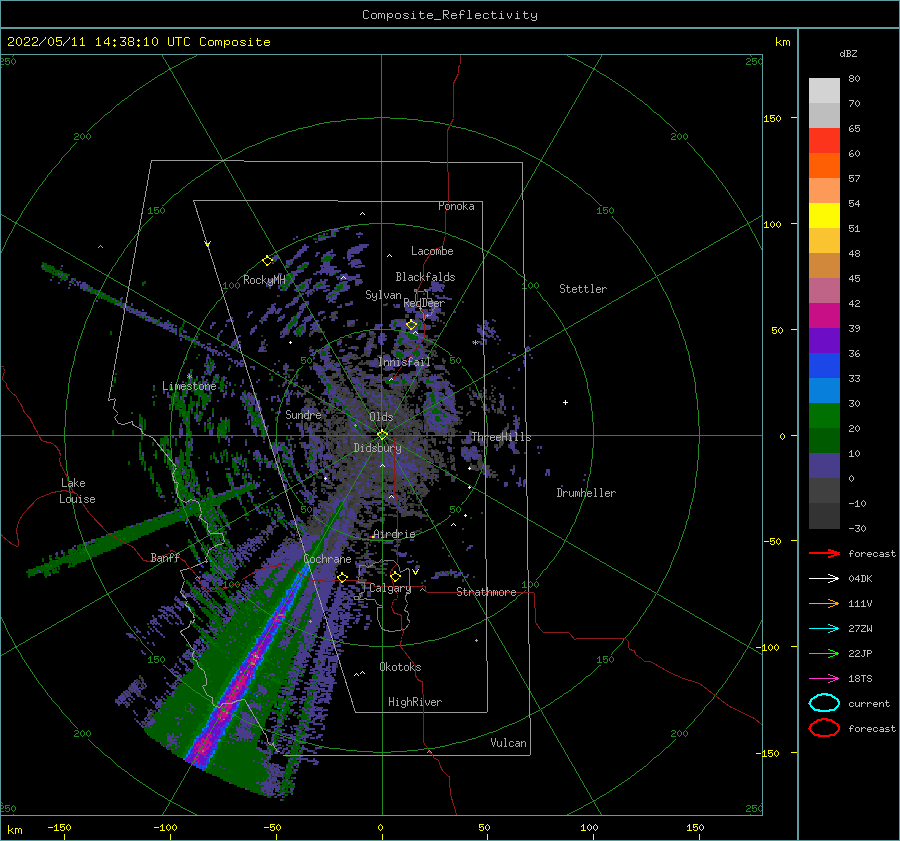This screenshot has width=900, height=841.
Task: Select the blue swatch between 36 and 33
Action: click(824, 365)
